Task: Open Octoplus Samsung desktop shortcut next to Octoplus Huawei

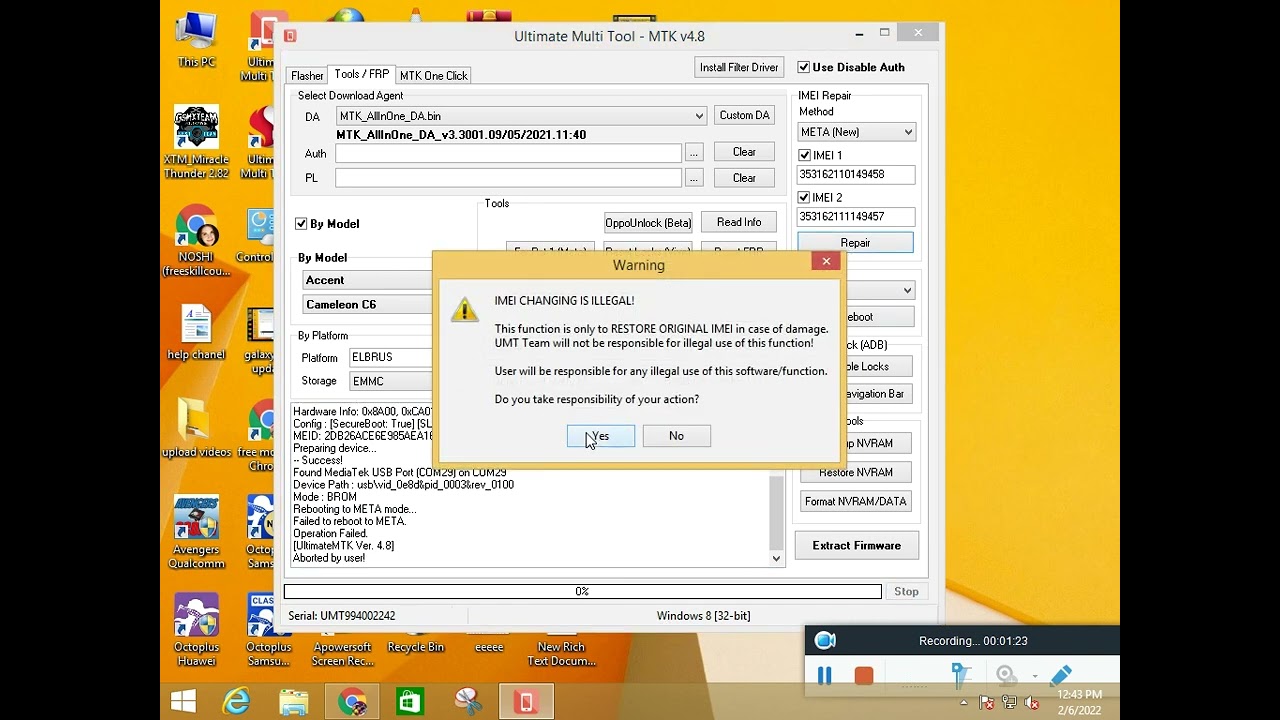Action: pos(267,630)
